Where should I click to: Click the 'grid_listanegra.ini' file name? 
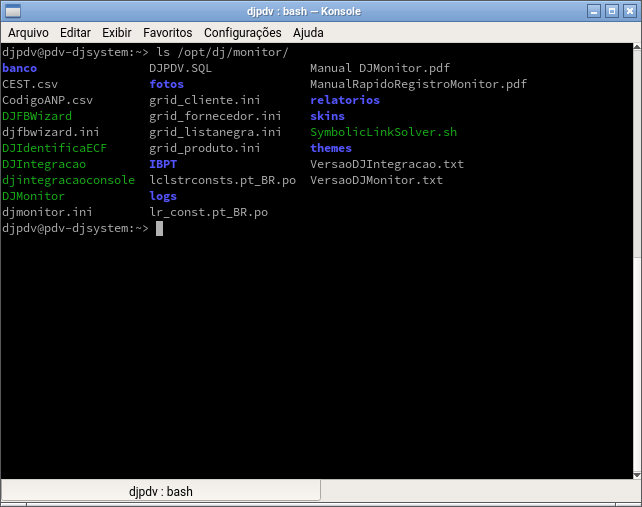(215, 132)
